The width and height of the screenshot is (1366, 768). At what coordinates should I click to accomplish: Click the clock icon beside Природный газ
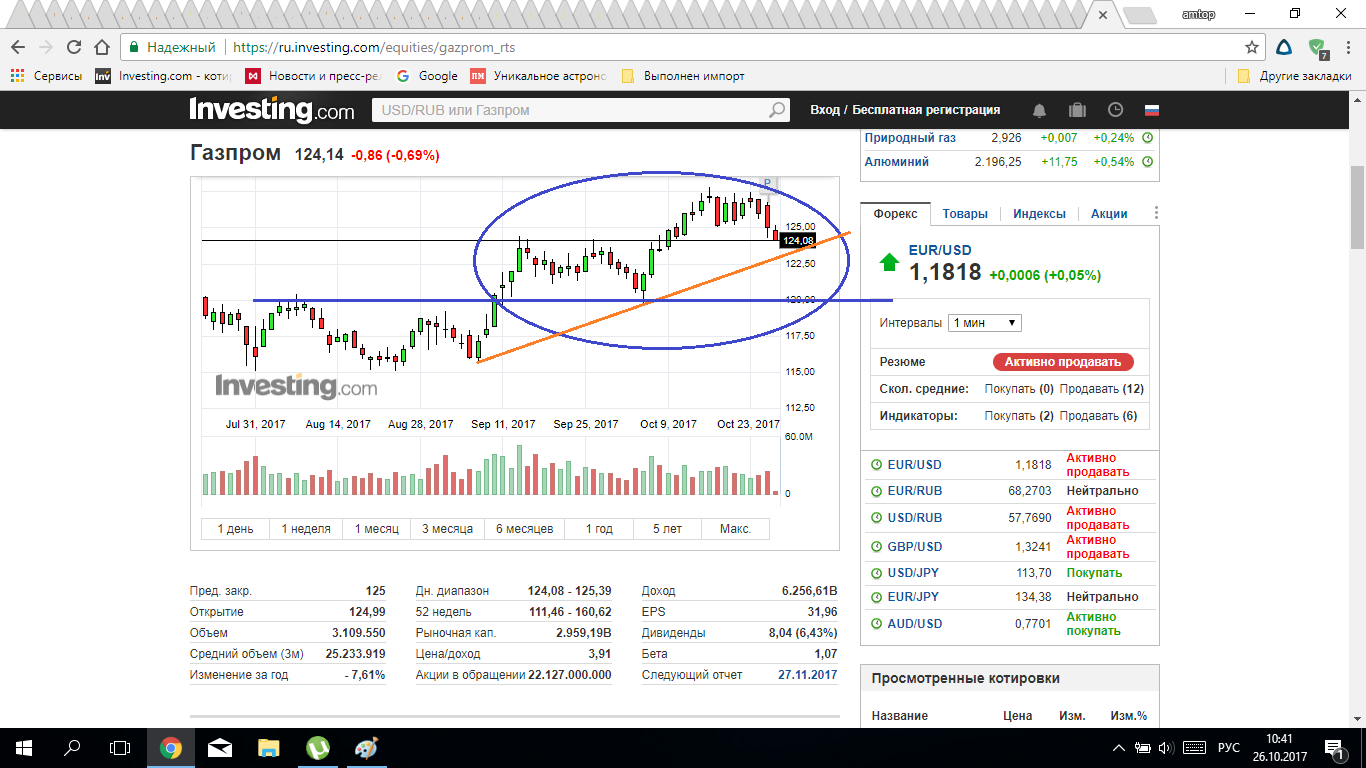click(x=1148, y=138)
